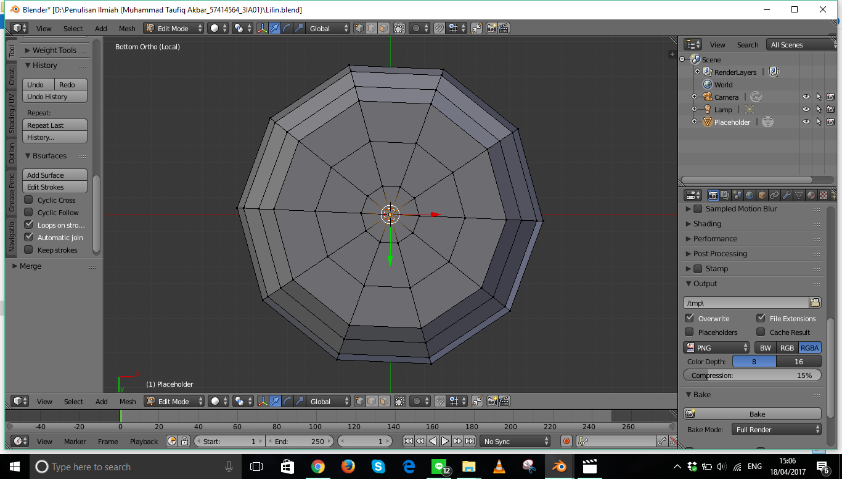Select scale manipulator icon in top header
The height and width of the screenshot is (479, 842).
coord(299,28)
